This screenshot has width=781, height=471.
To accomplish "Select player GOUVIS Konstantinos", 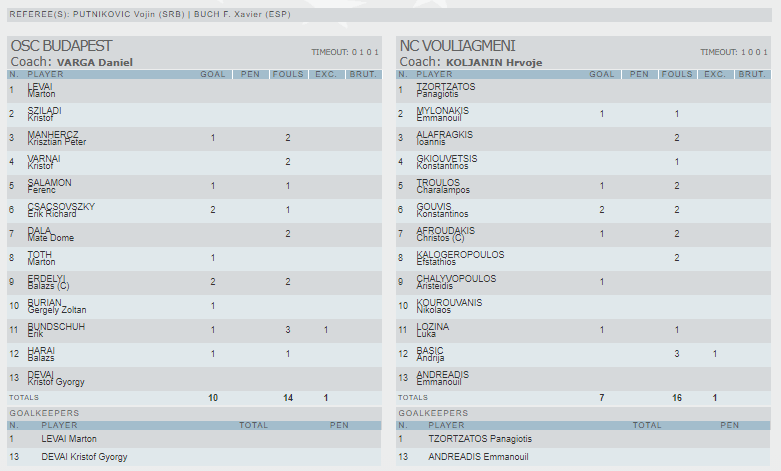I will (441, 210).
